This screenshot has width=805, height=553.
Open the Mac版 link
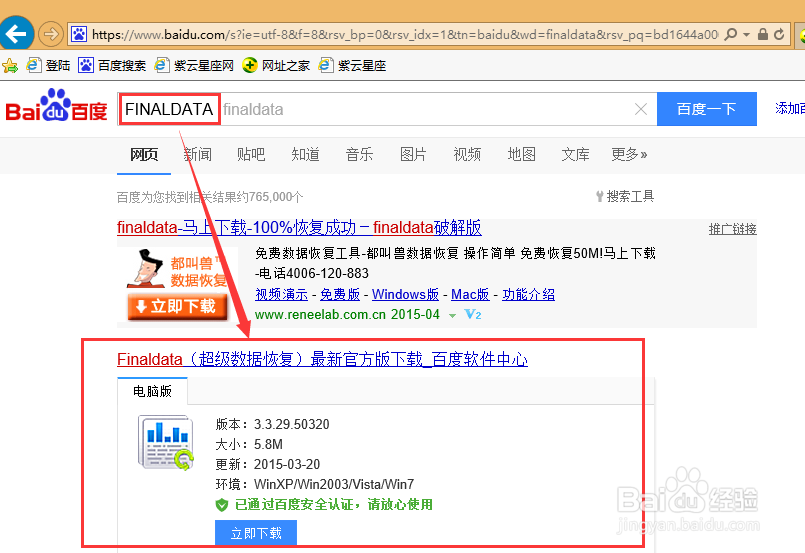click(x=470, y=294)
